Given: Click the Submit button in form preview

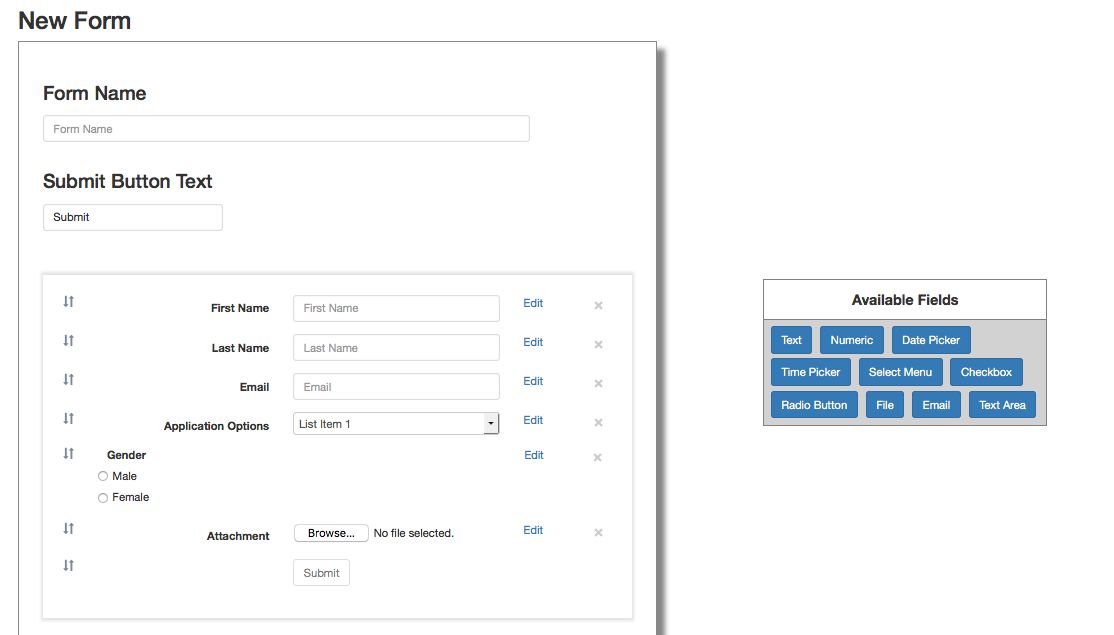Looking at the screenshot, I should click(321, 573).
